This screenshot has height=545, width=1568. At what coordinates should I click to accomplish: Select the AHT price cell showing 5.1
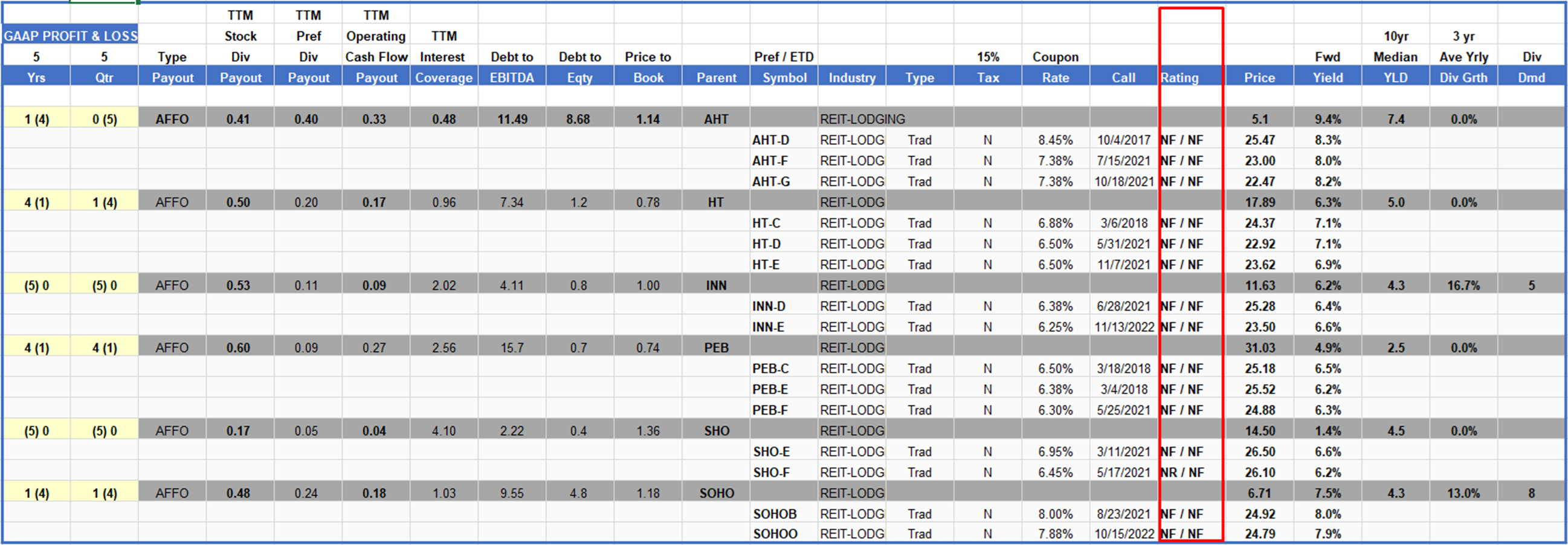[x=1259, y=120]
